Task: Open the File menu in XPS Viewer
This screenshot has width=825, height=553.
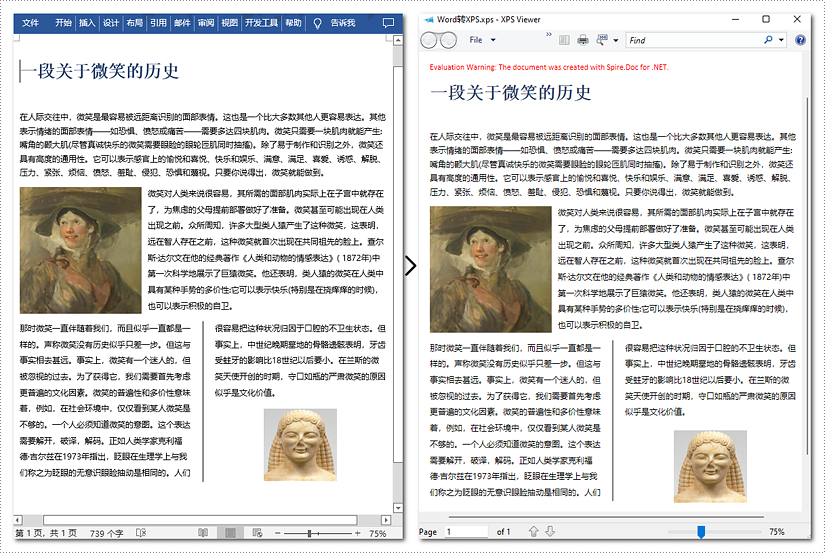Action: pyautogui.click(x=482, y=40)
